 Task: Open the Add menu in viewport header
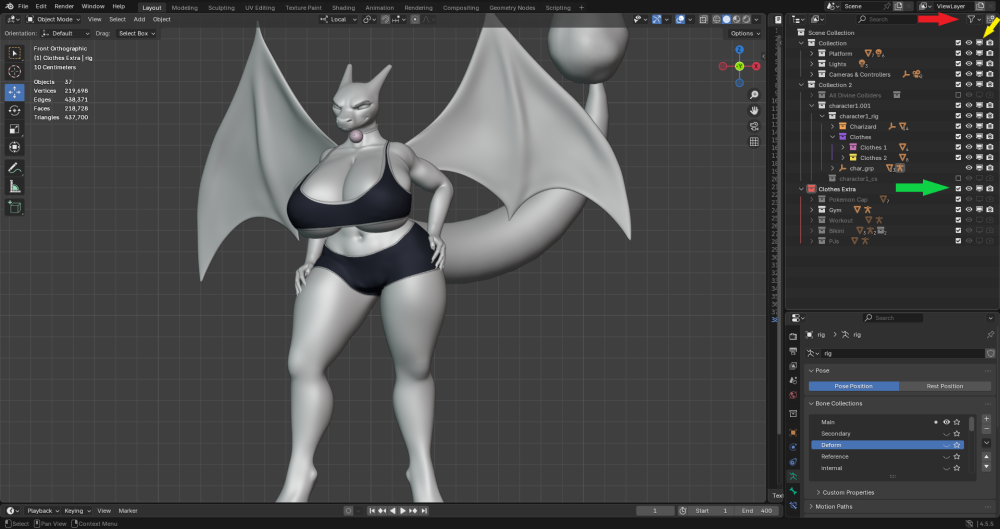[x=139, y=19]
